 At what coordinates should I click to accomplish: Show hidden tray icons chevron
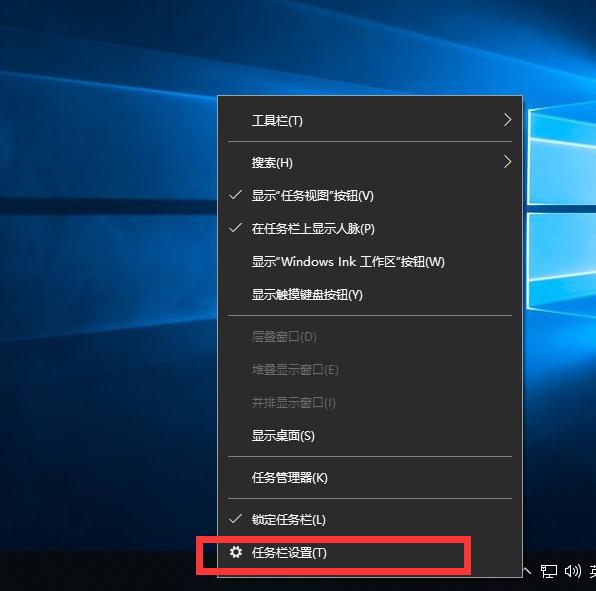(x=527, y=570)
